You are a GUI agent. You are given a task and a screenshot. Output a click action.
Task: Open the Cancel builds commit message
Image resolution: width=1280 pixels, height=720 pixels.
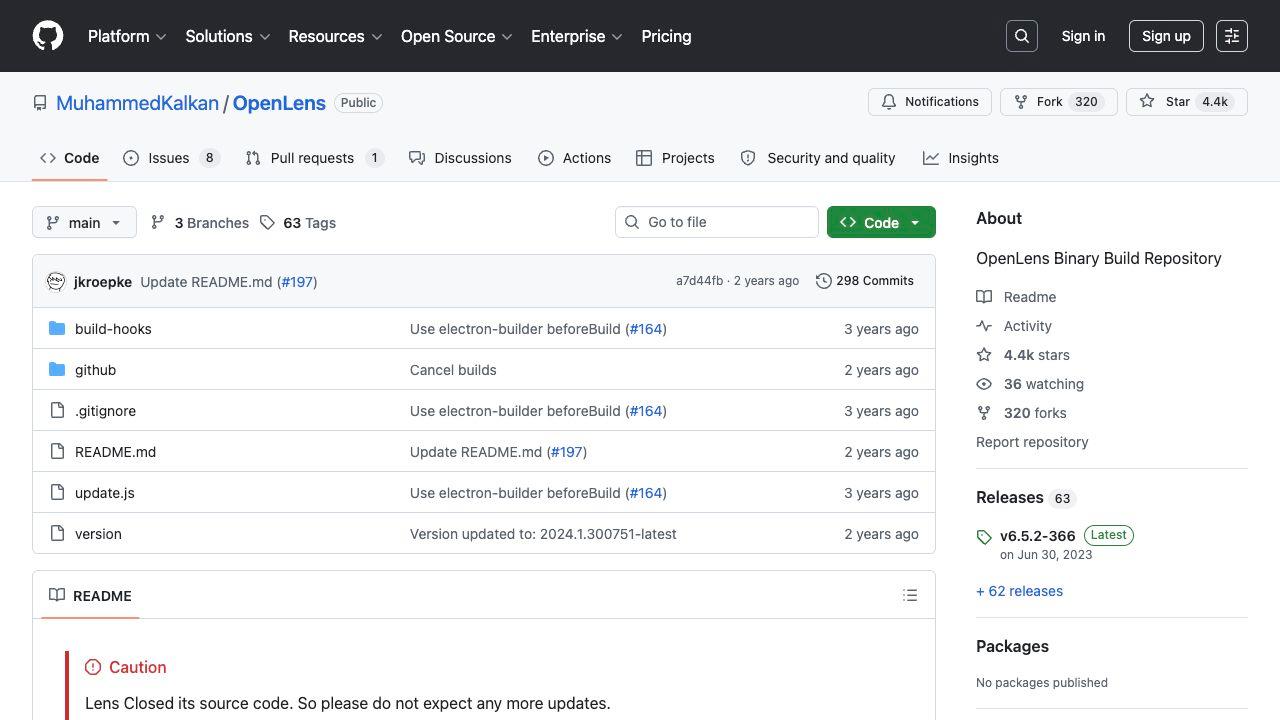point(453,370)
